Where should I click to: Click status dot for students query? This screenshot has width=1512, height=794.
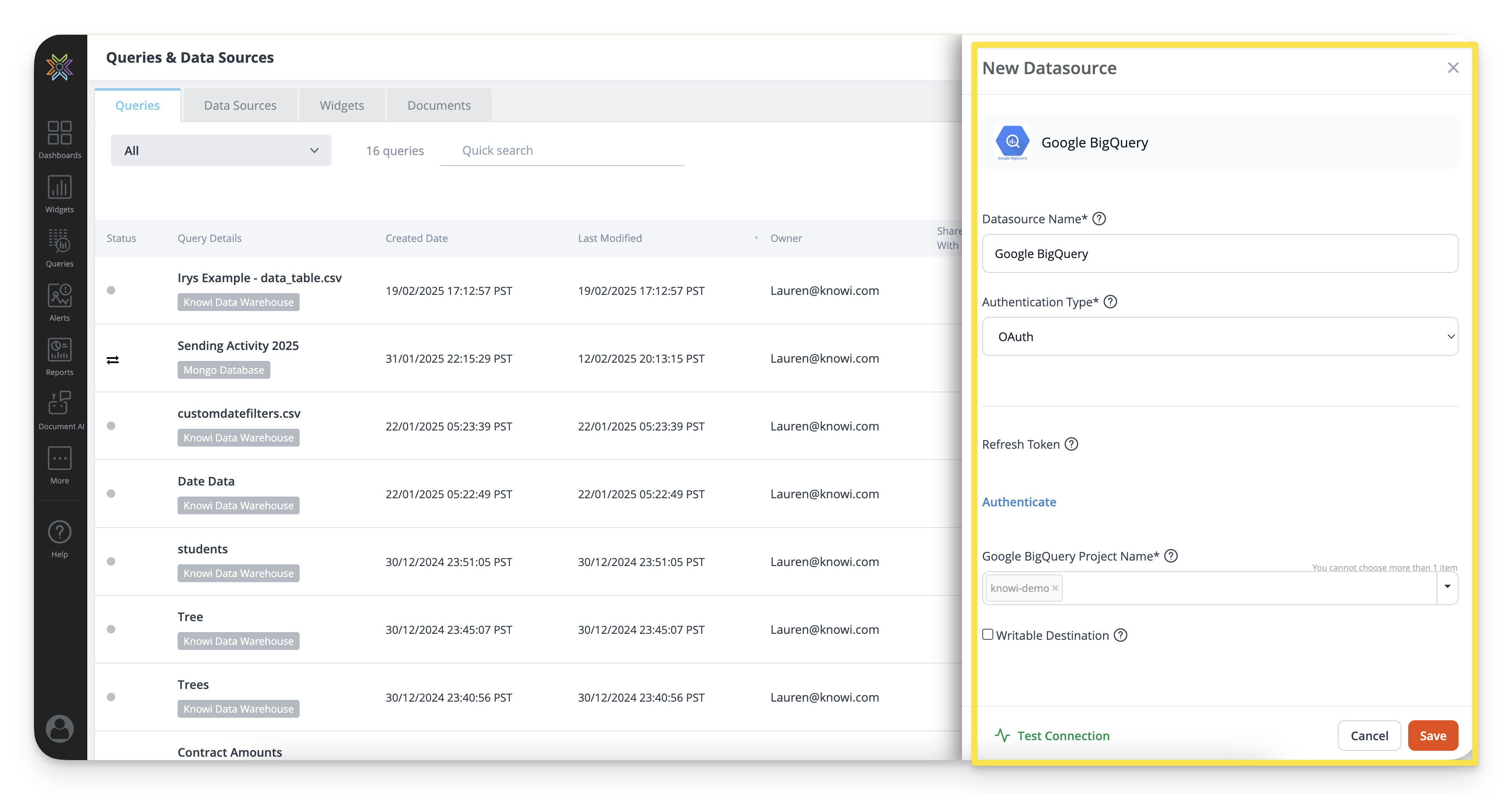point(111,561)
